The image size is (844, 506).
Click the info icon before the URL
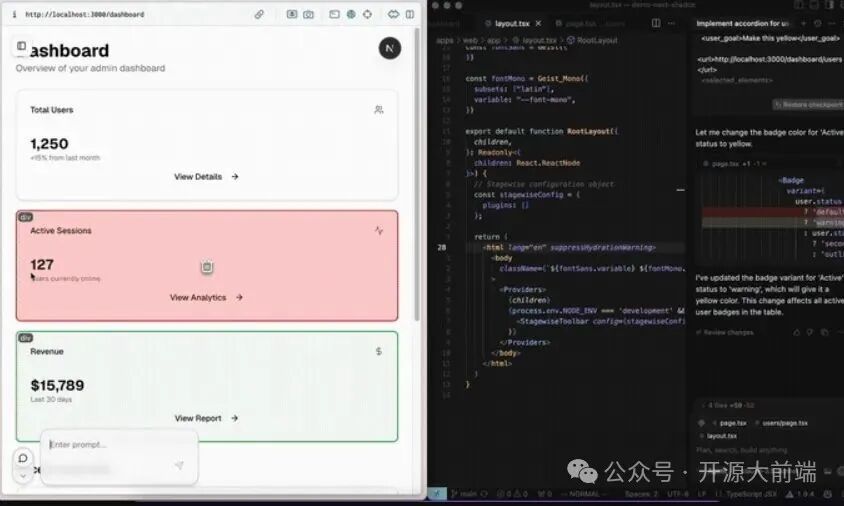click(x=15, y=15)
